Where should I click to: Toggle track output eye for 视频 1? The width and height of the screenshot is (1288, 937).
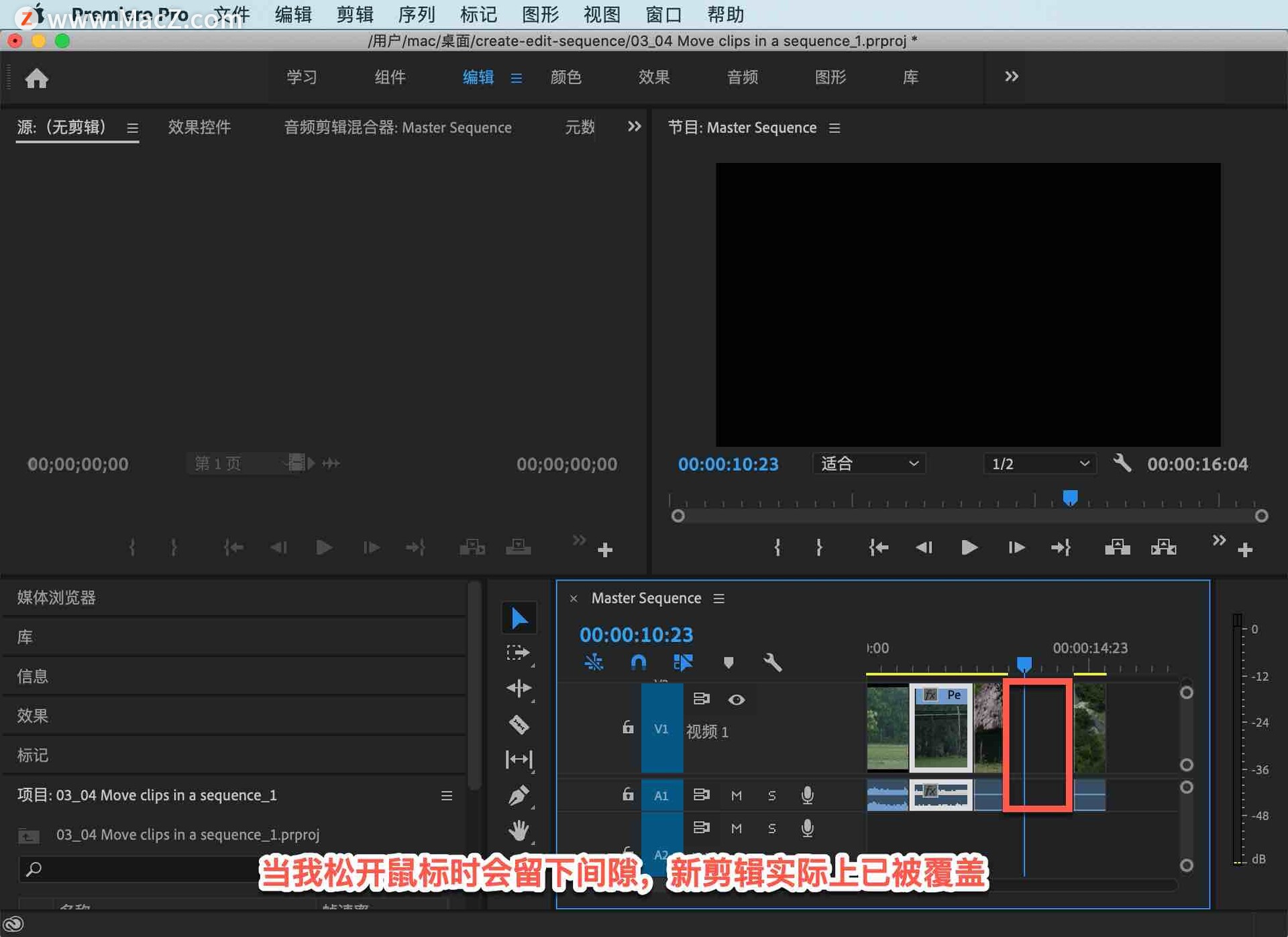pos(736,700)
